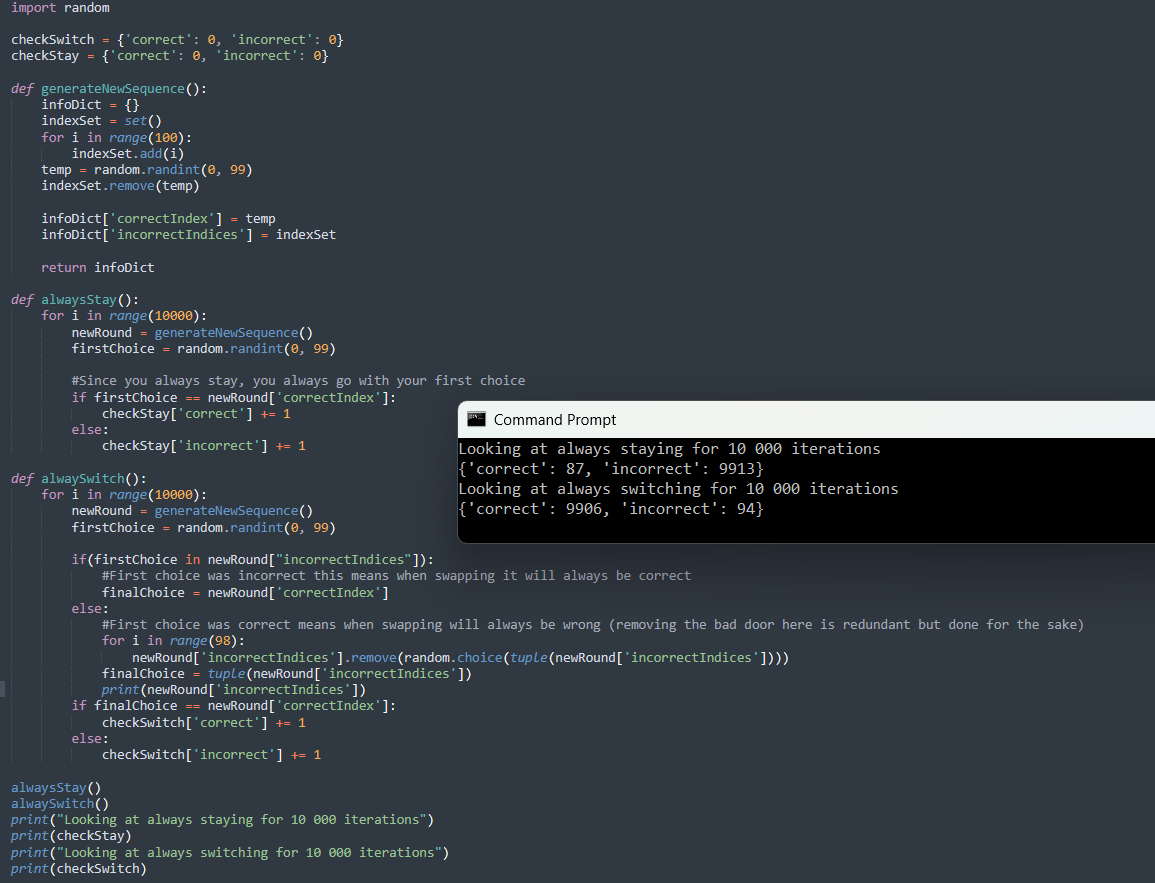
Task: Click "print(newRound['incorrectIndices'])" line
Action: coord(234,690)
